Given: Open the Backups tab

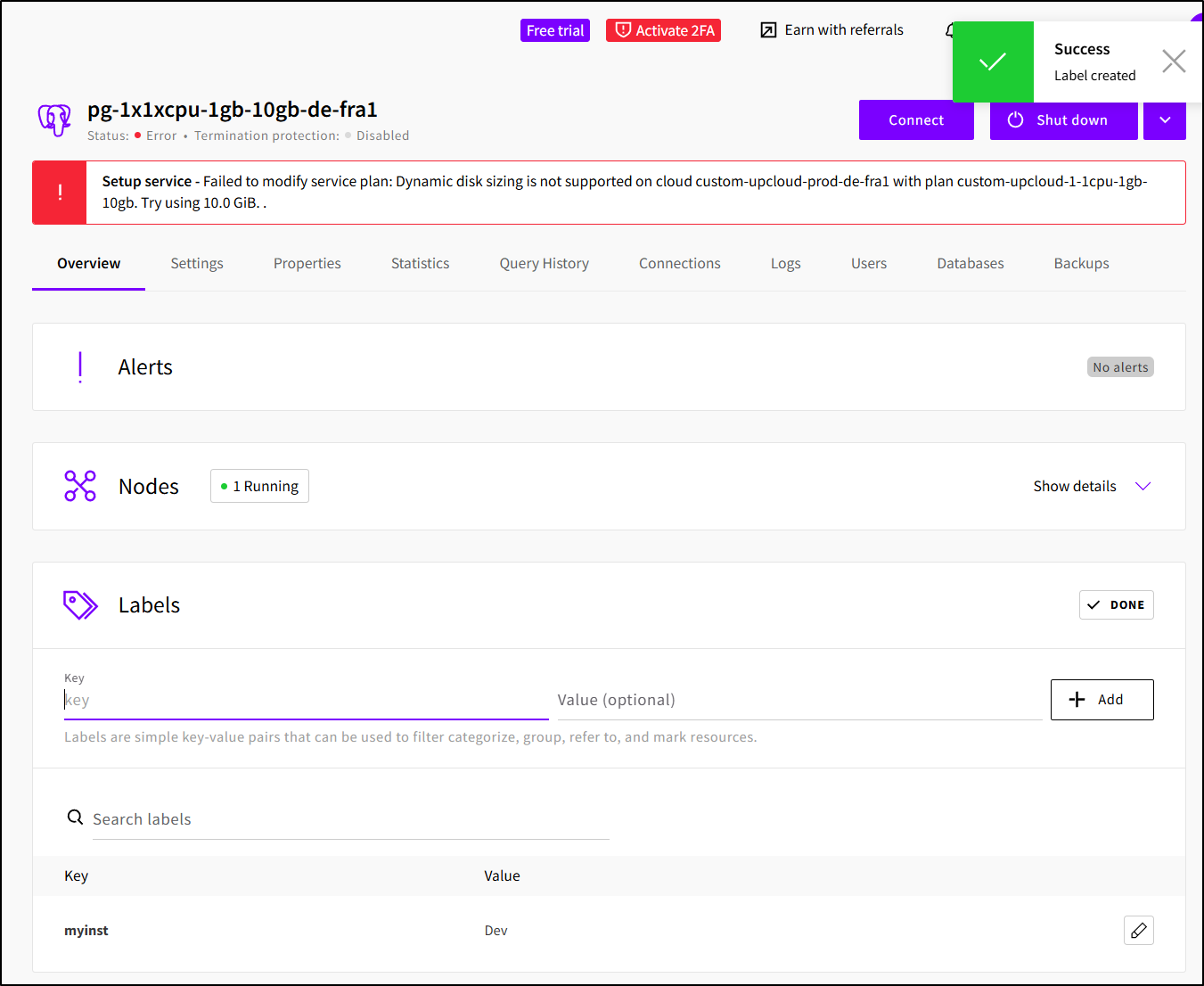Looking at the screenshot, I should 1081,264.
